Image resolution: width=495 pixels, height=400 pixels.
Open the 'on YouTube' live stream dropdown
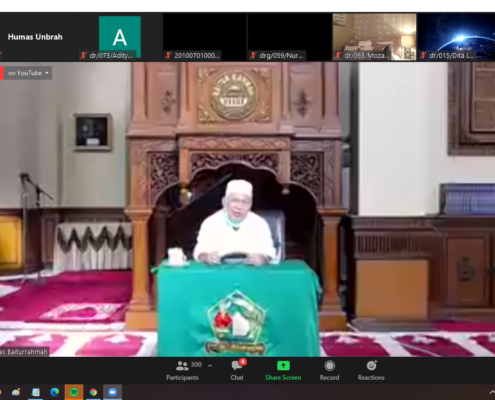28,73
